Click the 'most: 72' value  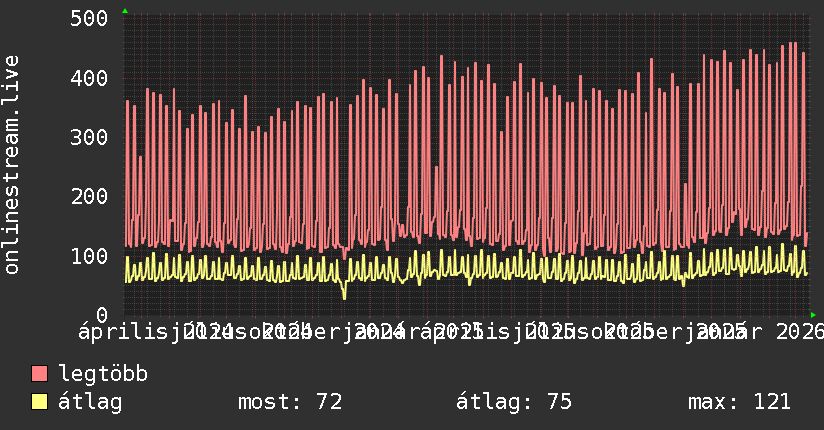click(x=290, y=402)
